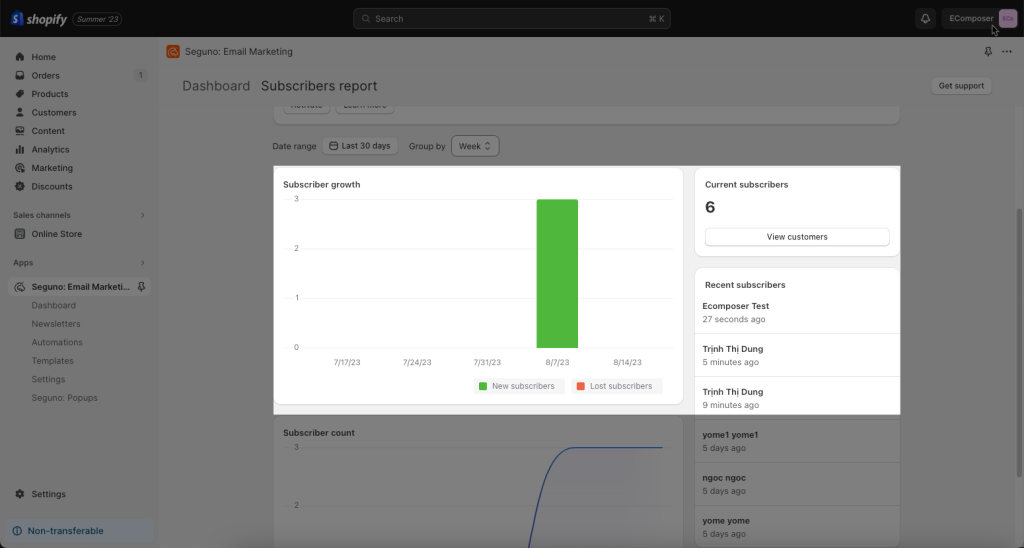Click the Products tag icon
1024x548 pixels.
pyautogui.click(x=20, y=93)
